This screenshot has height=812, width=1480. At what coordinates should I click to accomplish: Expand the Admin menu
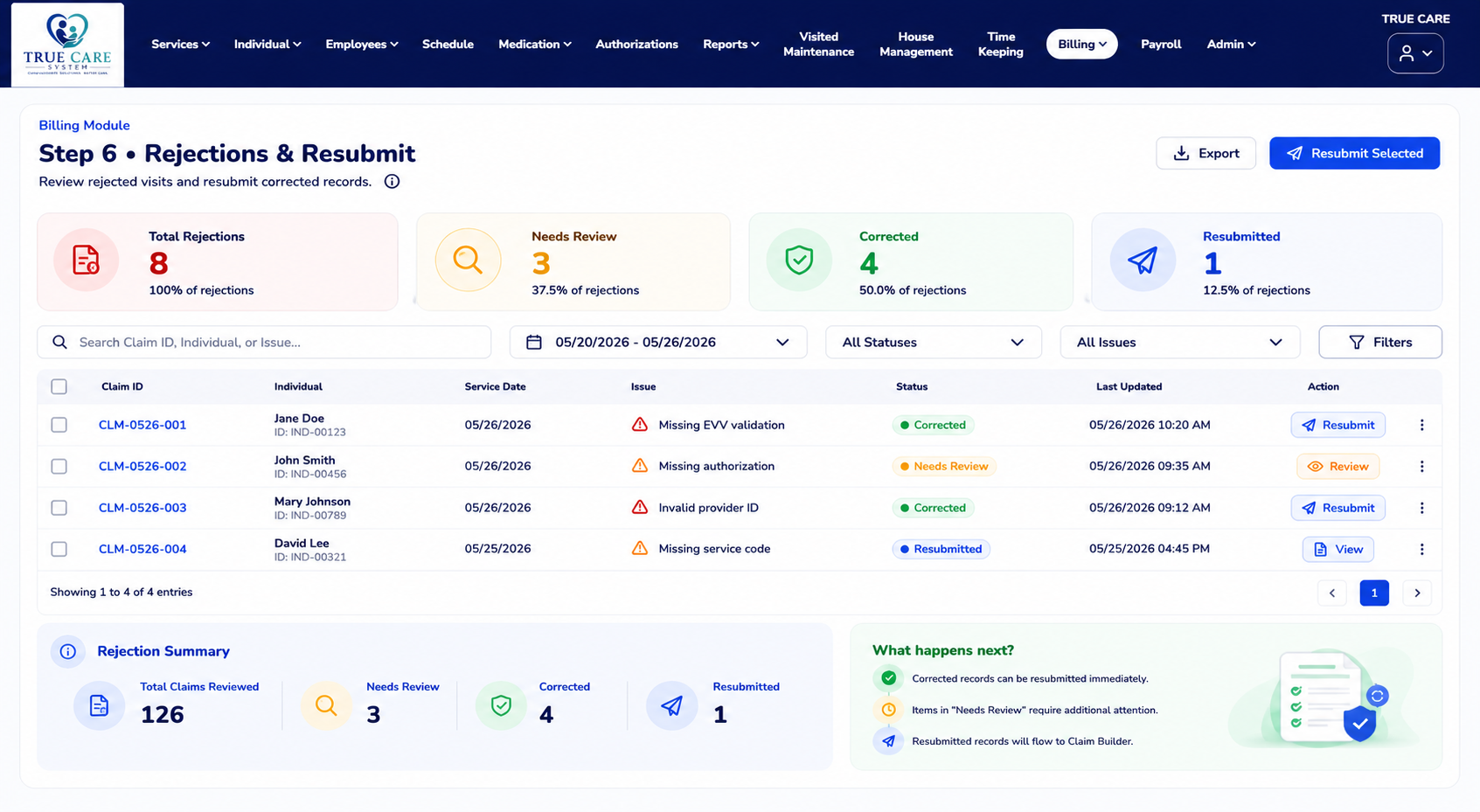pyautogui.click(x=1231, y=45)
